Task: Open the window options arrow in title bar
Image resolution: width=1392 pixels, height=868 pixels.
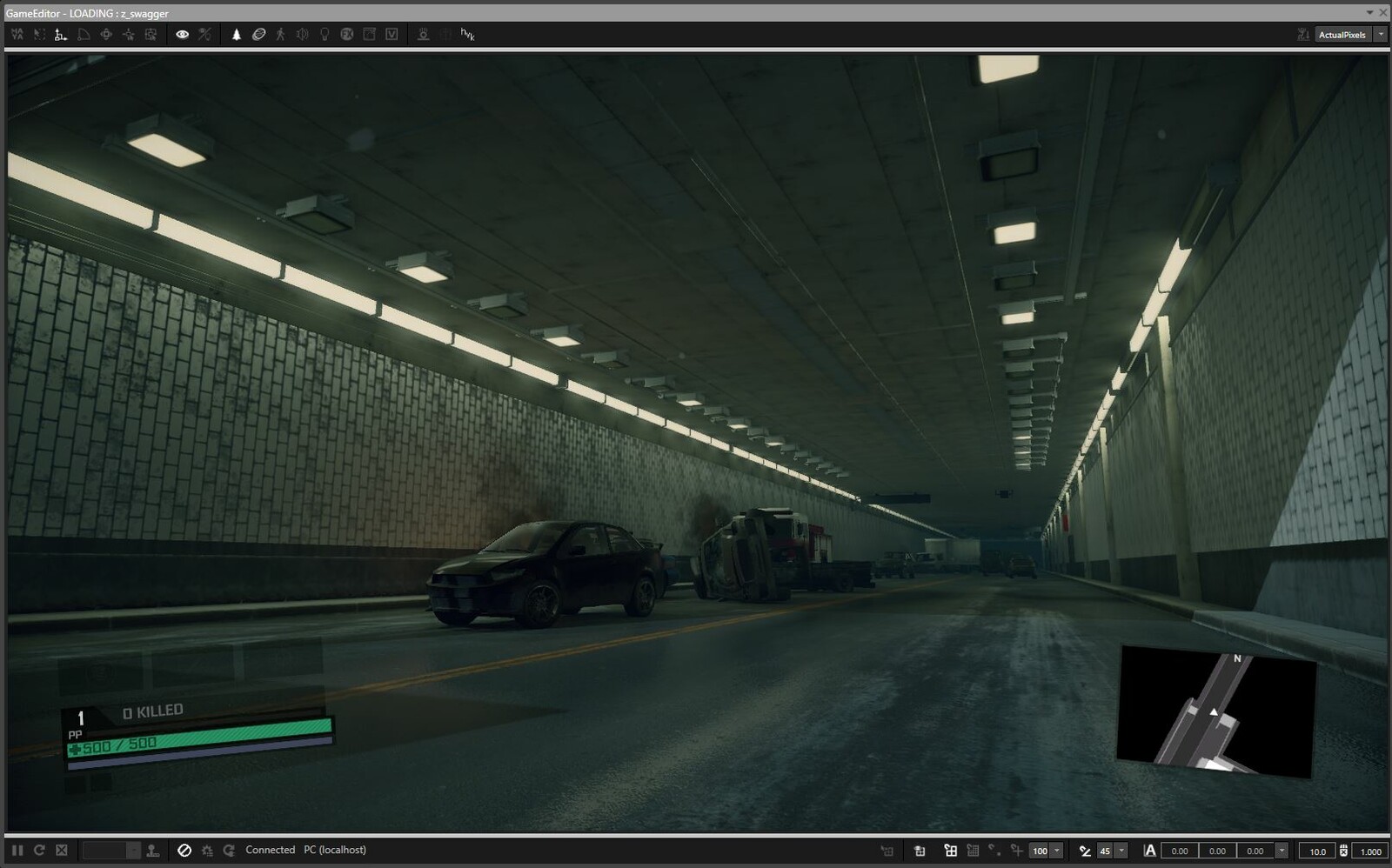Action: [1369, 12]
